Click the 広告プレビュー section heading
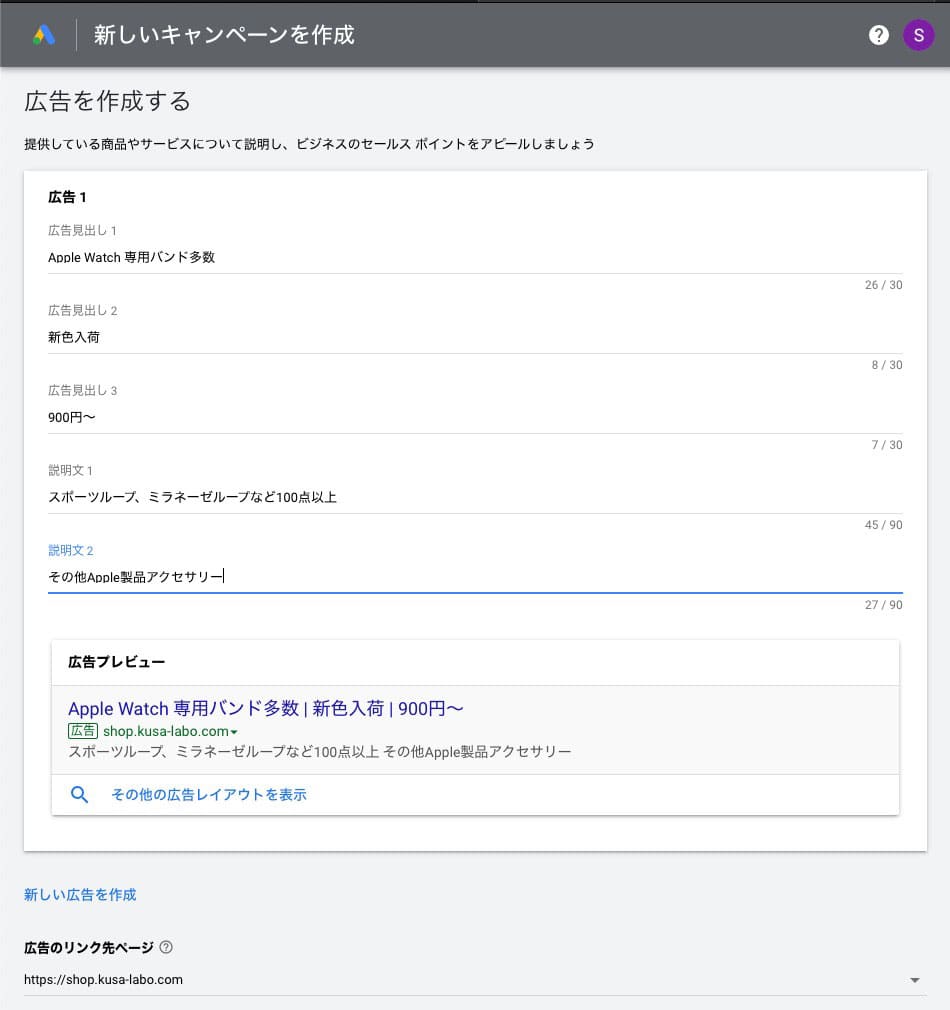950x1010 pixels. [117, 662]
